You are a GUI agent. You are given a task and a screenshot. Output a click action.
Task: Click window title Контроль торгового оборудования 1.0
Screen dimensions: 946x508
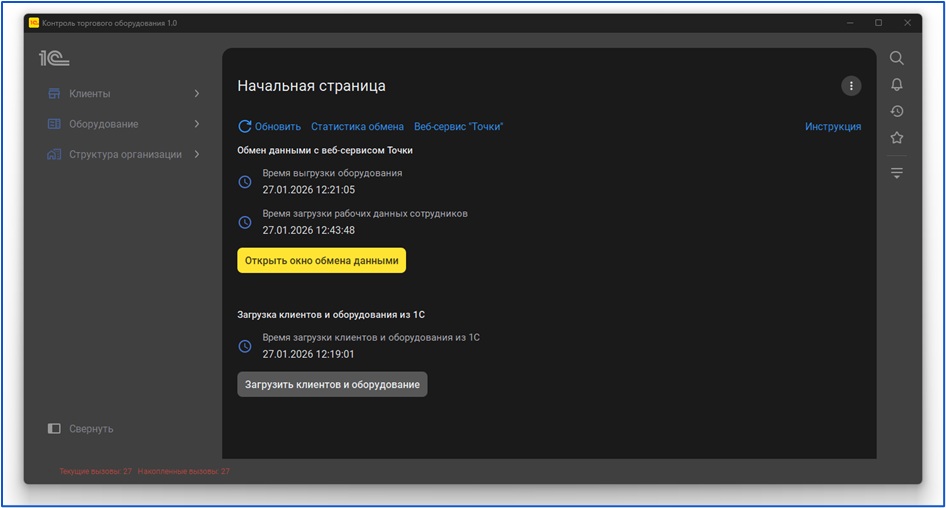(109, 23)
